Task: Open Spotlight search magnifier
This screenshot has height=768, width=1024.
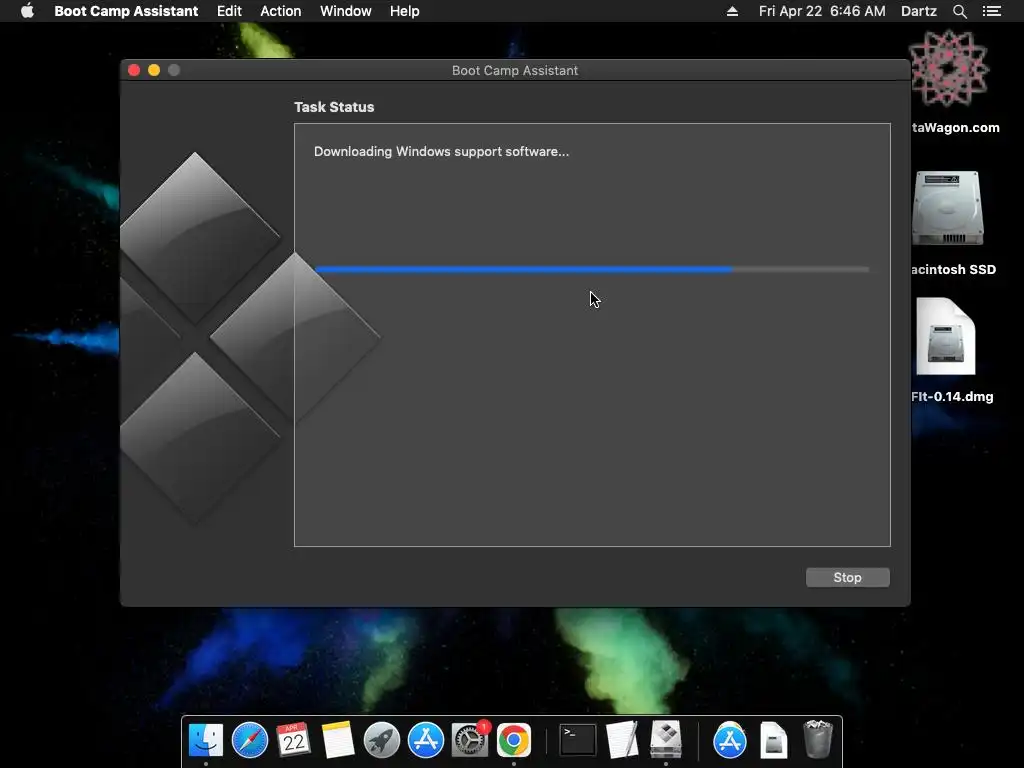Action: pyautogui.click(x=959, y=11)
